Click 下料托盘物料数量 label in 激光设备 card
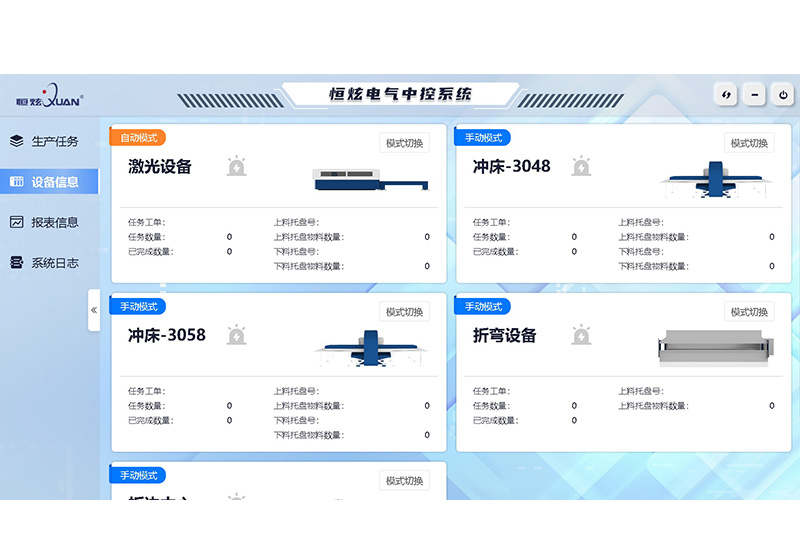Viewport: 800px width, 560px height. [309, 266]
